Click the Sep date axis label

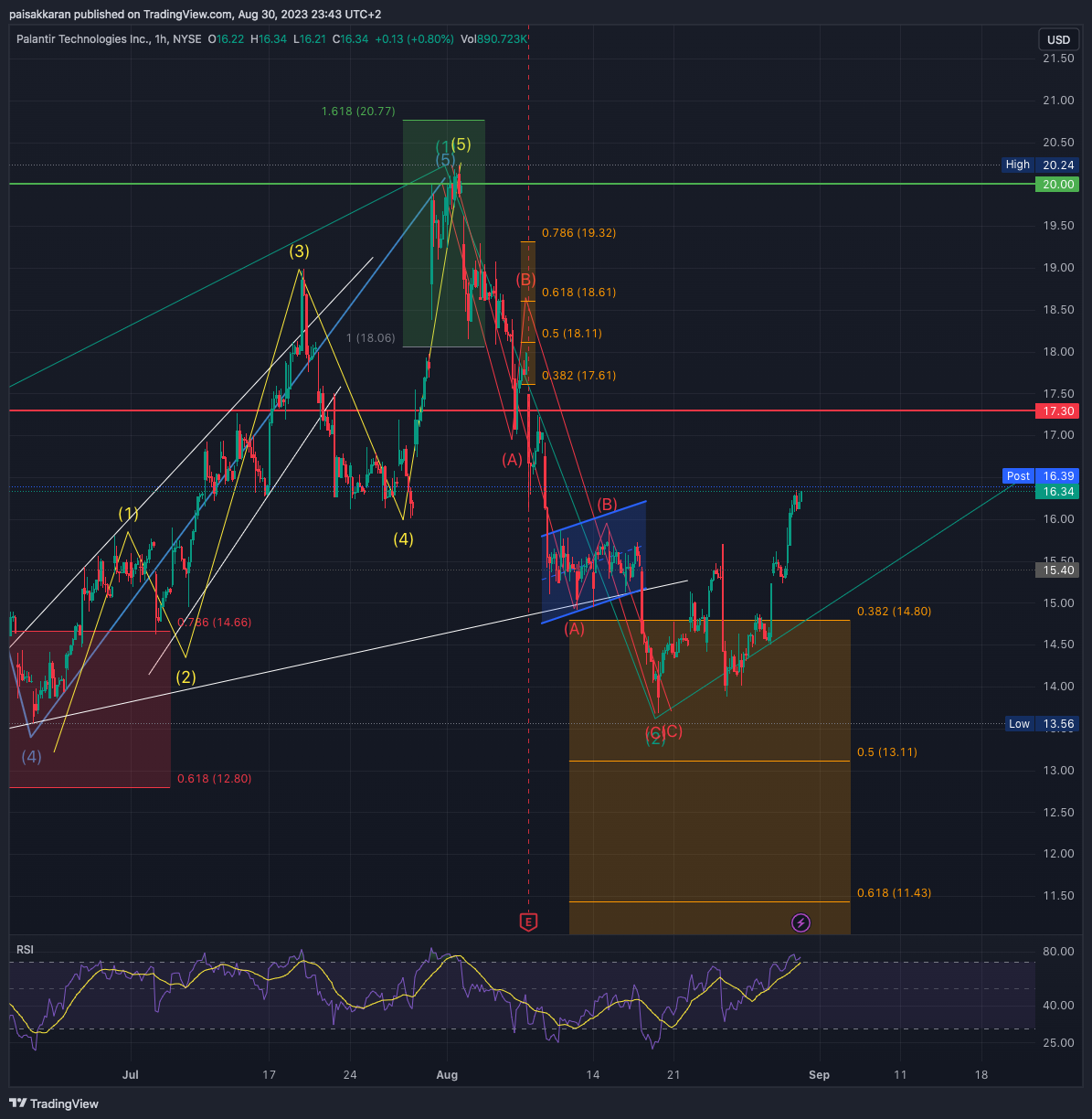(820, 1074)
